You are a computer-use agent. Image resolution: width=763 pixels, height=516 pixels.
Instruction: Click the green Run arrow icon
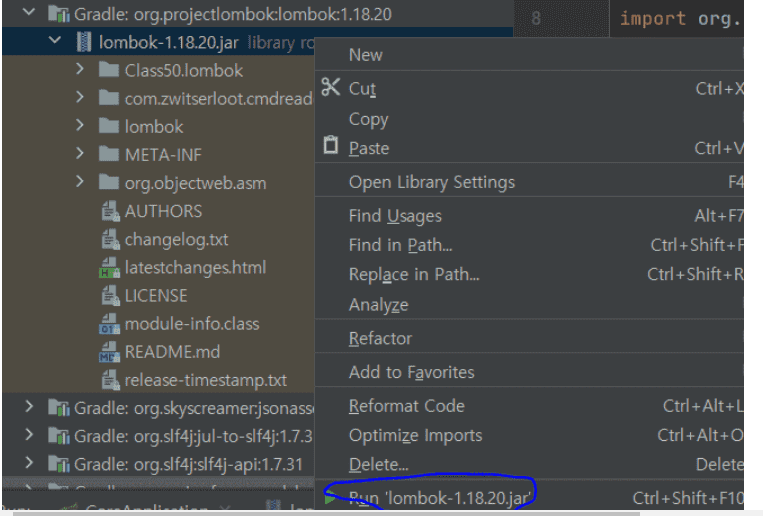point(330,498)
